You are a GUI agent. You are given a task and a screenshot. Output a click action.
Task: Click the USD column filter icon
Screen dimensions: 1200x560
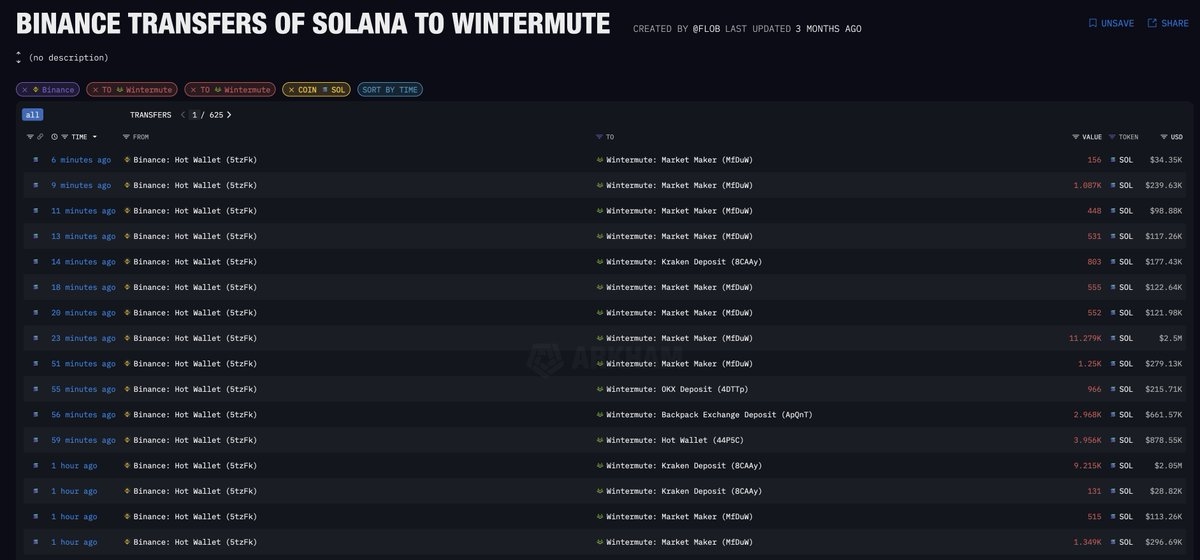click(x=1163, y=136)
